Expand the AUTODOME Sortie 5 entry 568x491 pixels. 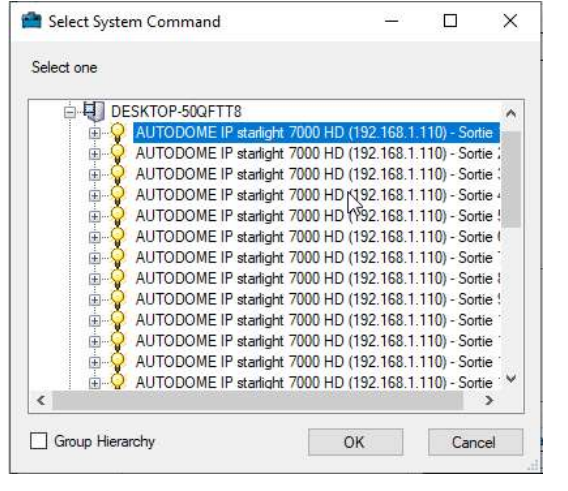coord(94,217)
